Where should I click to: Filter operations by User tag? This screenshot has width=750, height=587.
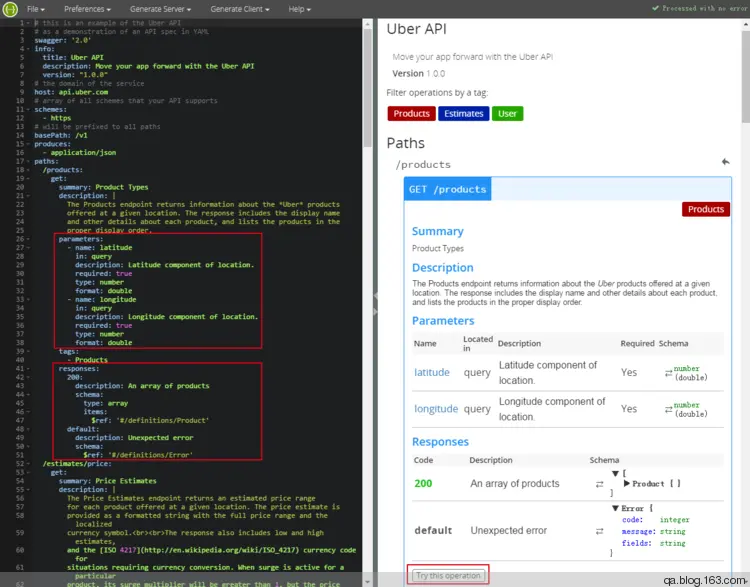coord(507,113)
